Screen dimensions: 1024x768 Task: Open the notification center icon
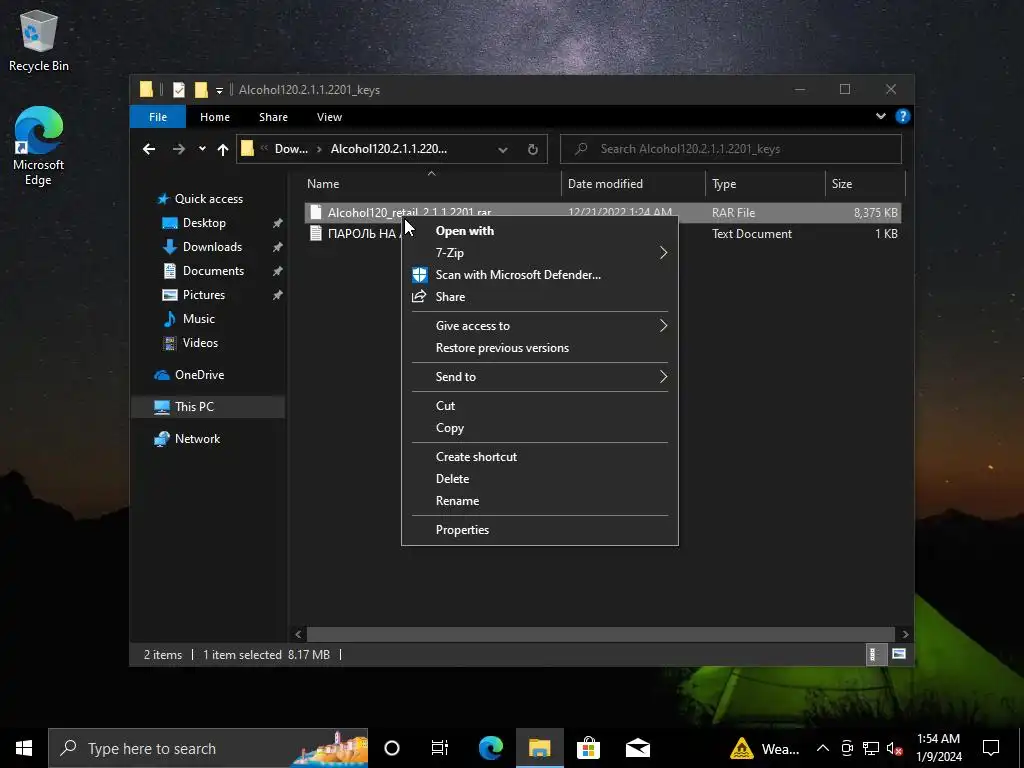(991, 748)
